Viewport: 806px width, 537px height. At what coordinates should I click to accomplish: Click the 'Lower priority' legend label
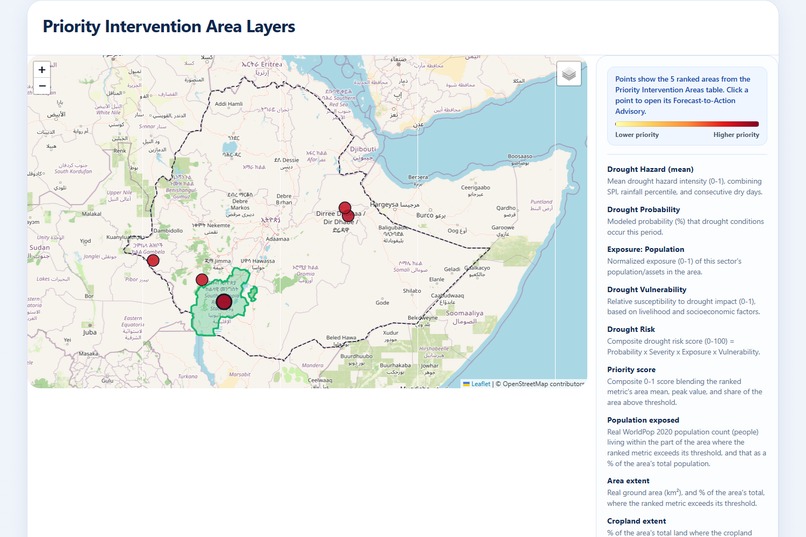point(637,135)
